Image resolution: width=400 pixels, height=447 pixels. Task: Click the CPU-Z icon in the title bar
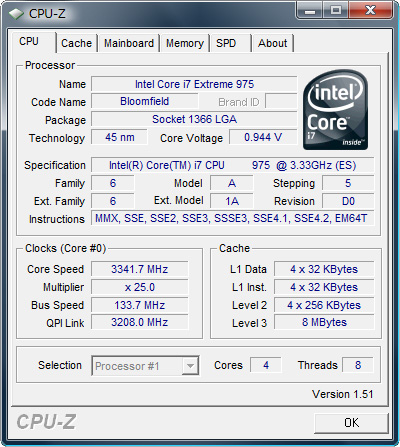pos(16,14)
